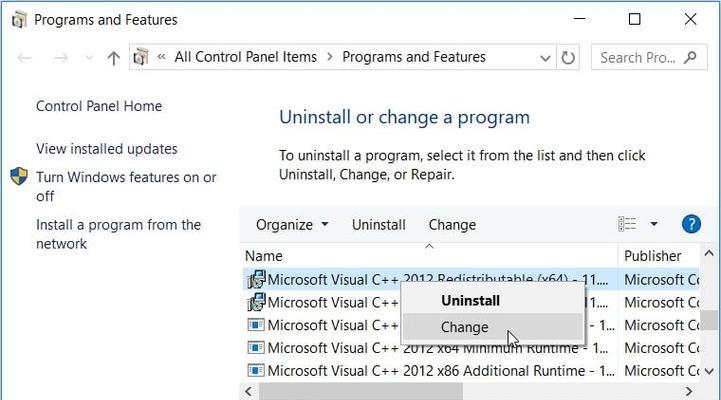
Task: Open Control Panel Home link
Action: pos(99,106)
